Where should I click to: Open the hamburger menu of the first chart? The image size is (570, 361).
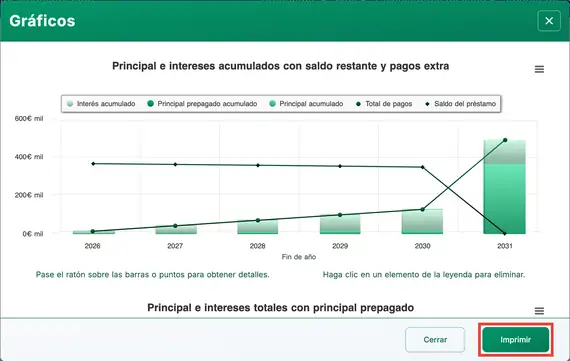(x=539, y=69)
